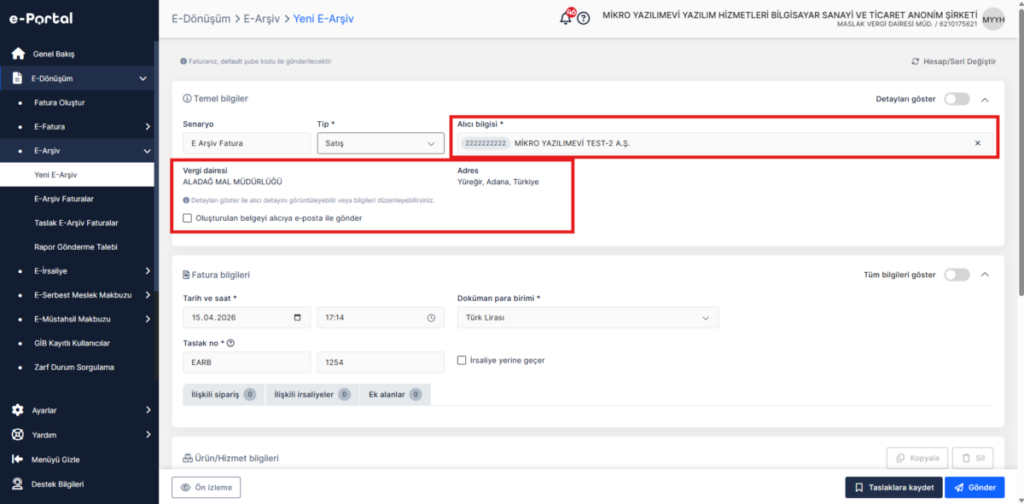Click the Menüyü Gizle arrow icon
This screenshot has width=1024, height=504.
coord(18,460)
